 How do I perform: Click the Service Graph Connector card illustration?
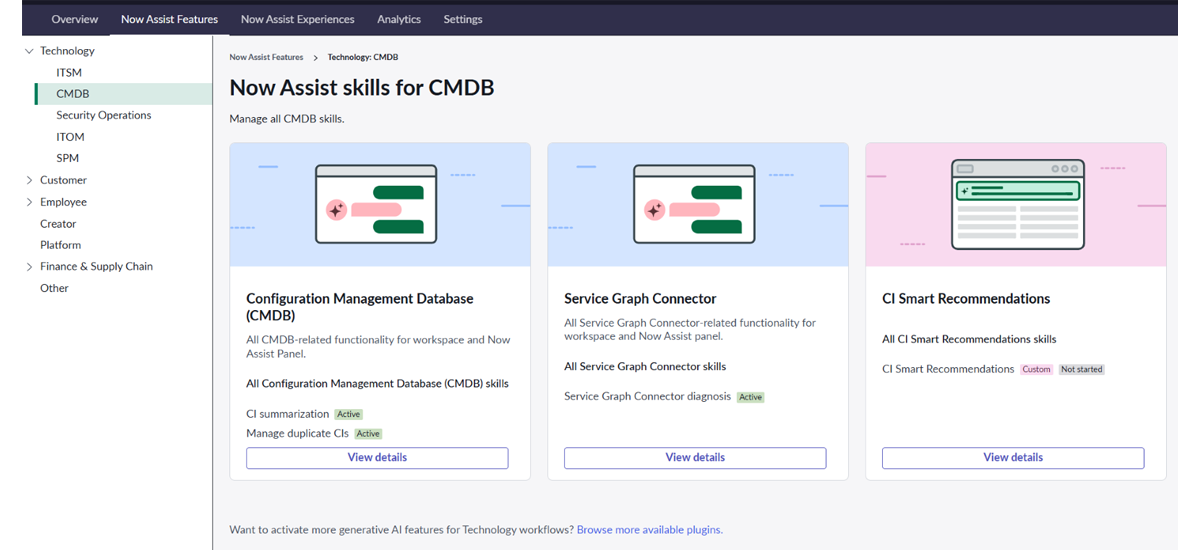click(x=697, y=205)
